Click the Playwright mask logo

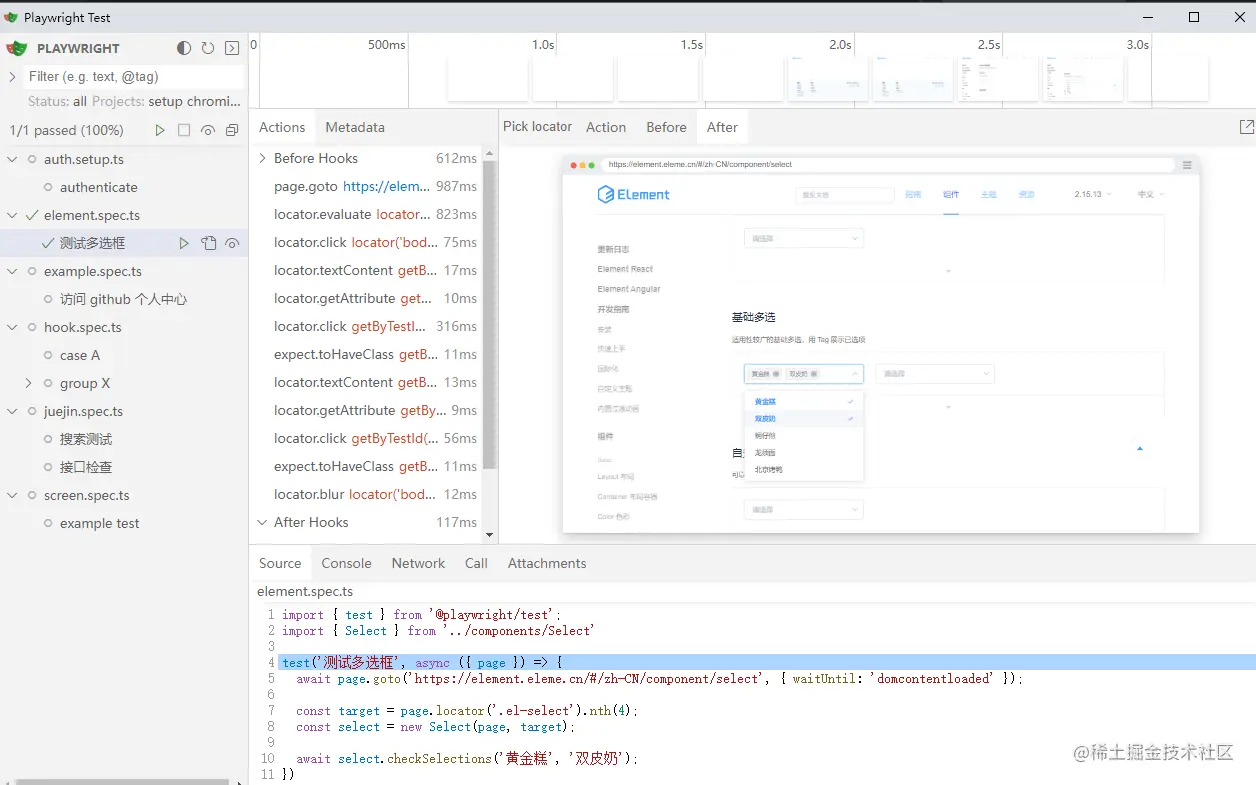tap(16, 48)
